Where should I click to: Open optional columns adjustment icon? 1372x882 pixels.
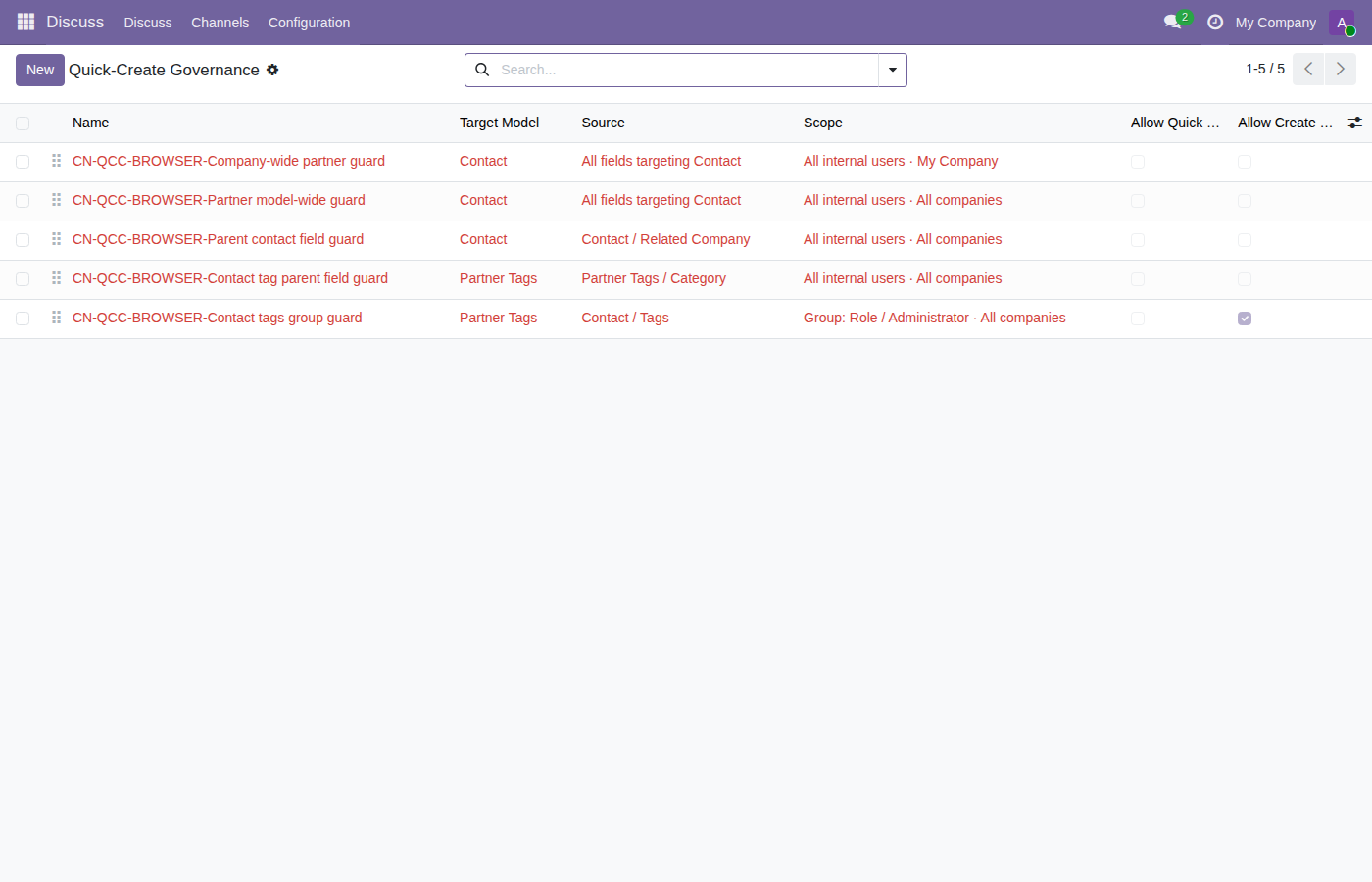point(1355,122)
